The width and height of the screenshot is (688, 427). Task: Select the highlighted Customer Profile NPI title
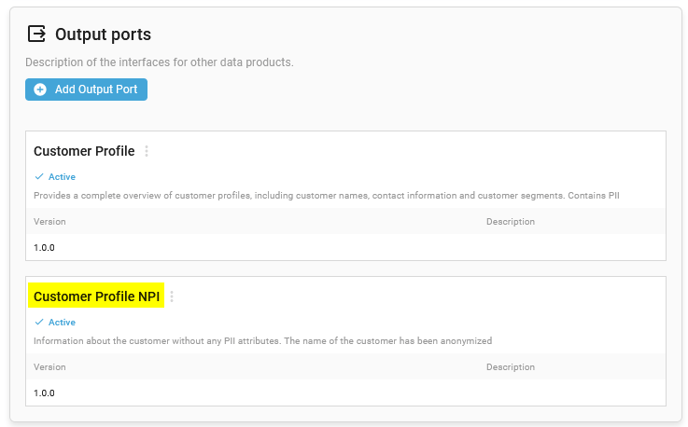97,297
